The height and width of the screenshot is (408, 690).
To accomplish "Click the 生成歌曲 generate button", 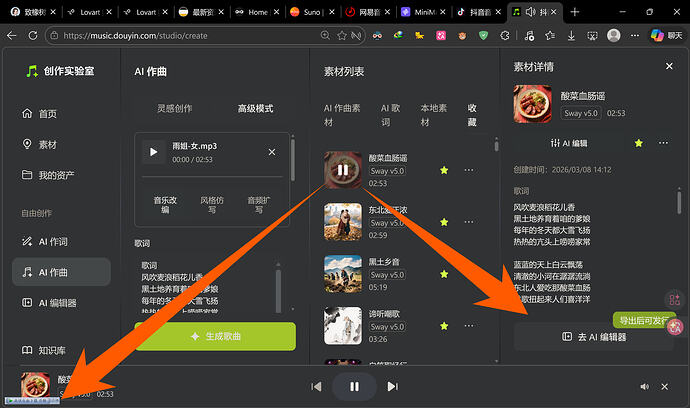I will (215, 336).
